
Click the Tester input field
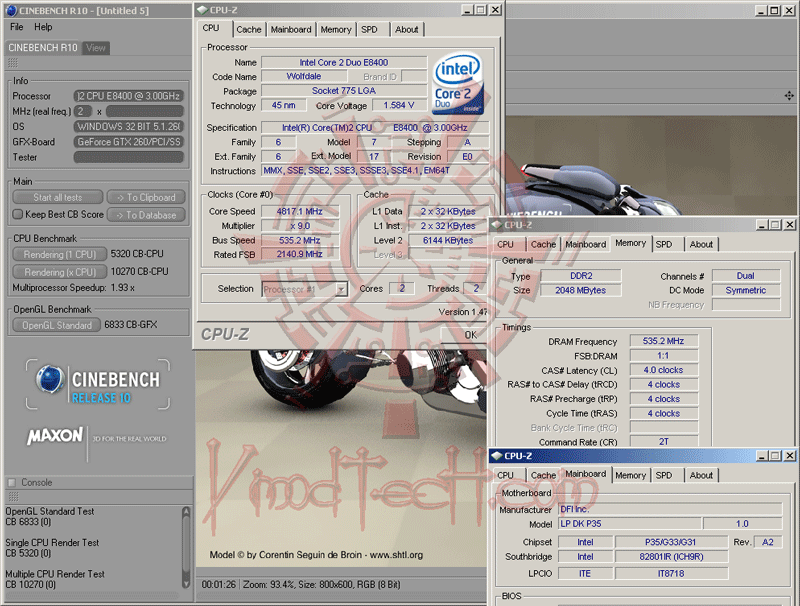point(129,157)
